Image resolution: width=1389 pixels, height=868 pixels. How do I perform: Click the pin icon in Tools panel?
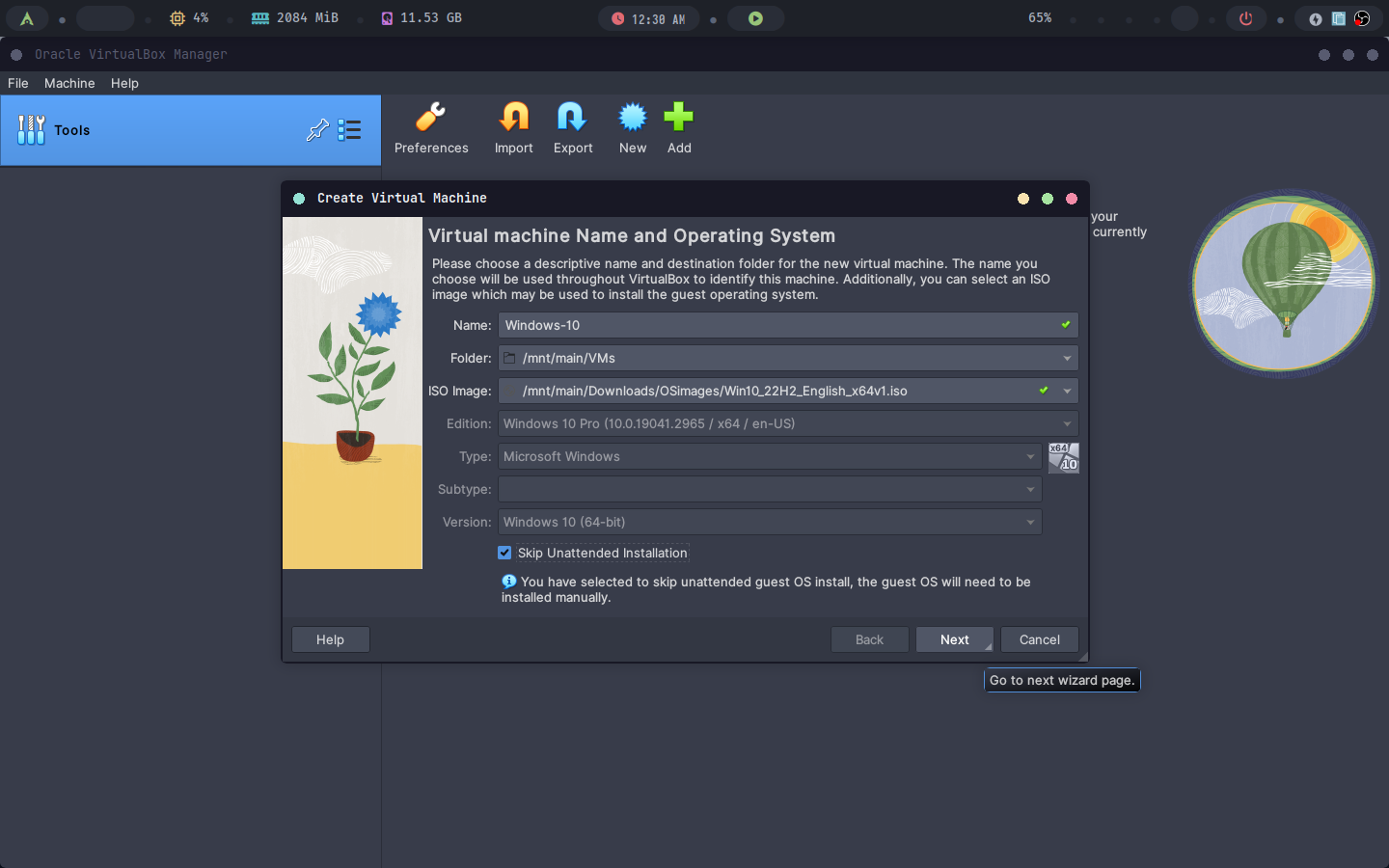tap(317, 130)
